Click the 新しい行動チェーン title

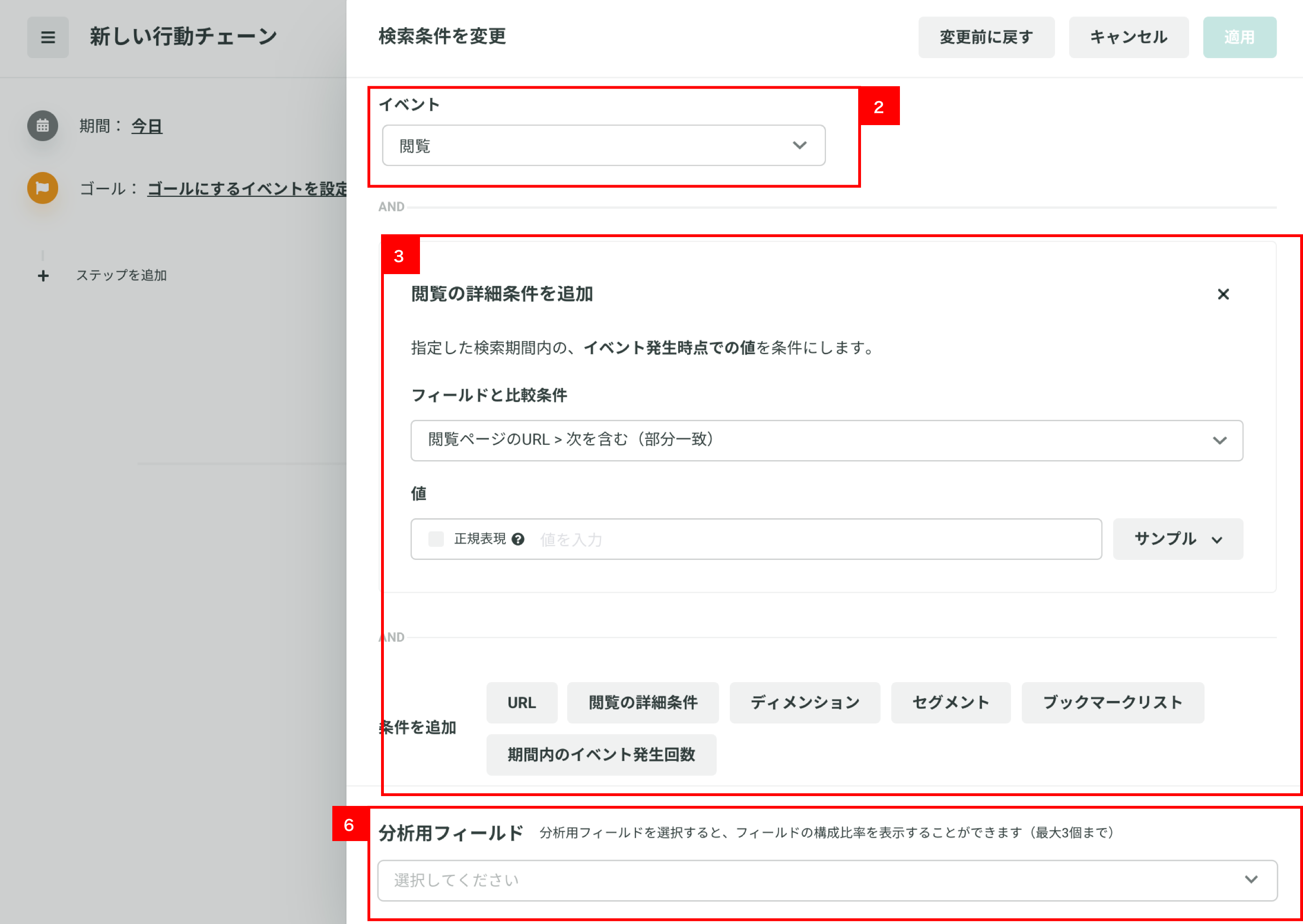pos(183,37)
